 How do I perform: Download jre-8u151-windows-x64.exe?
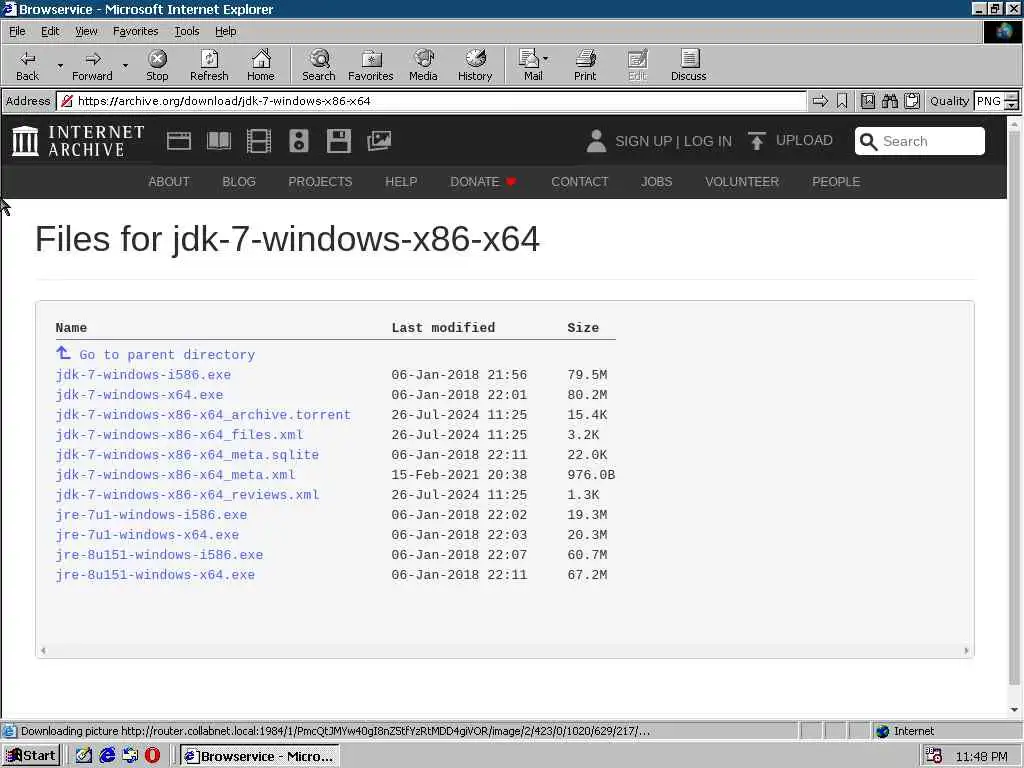155,575
